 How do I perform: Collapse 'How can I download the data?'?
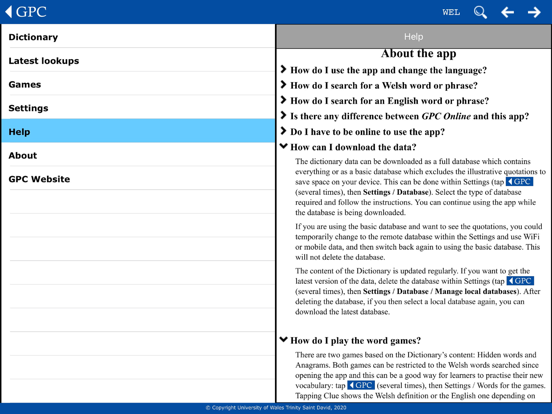click(x=349, y=147)
